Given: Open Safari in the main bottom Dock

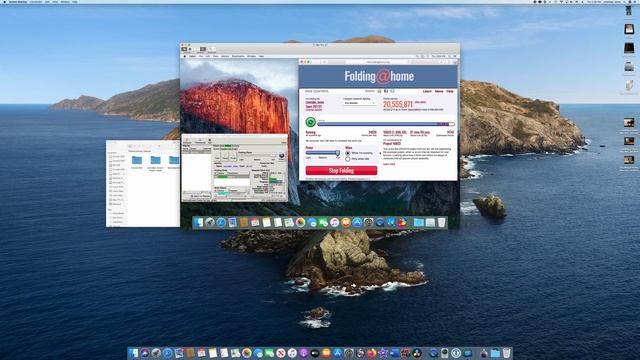Looking at the screenshot, I should [x=167, y=353].
